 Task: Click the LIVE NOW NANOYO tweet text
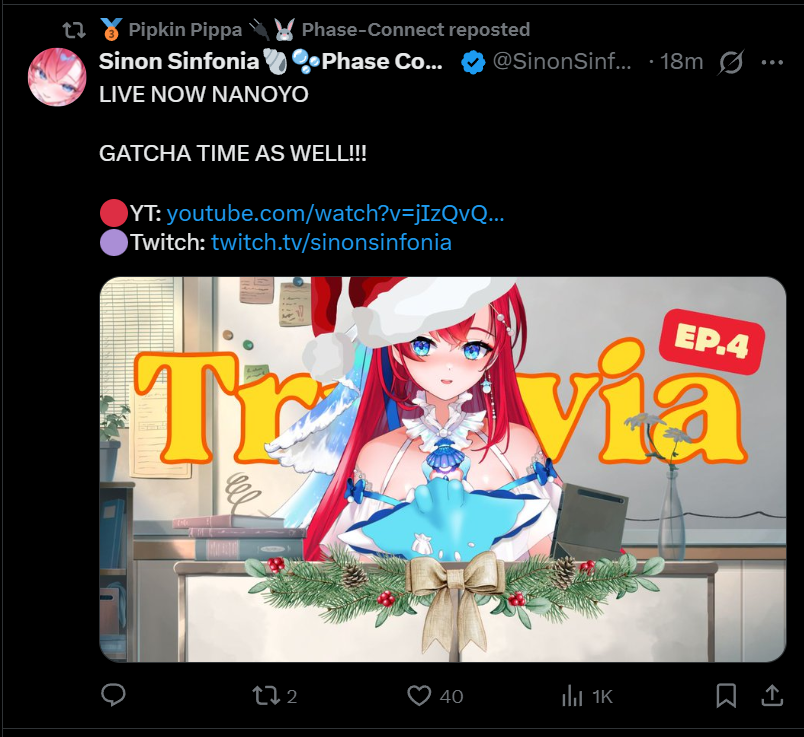coord(204,94)
